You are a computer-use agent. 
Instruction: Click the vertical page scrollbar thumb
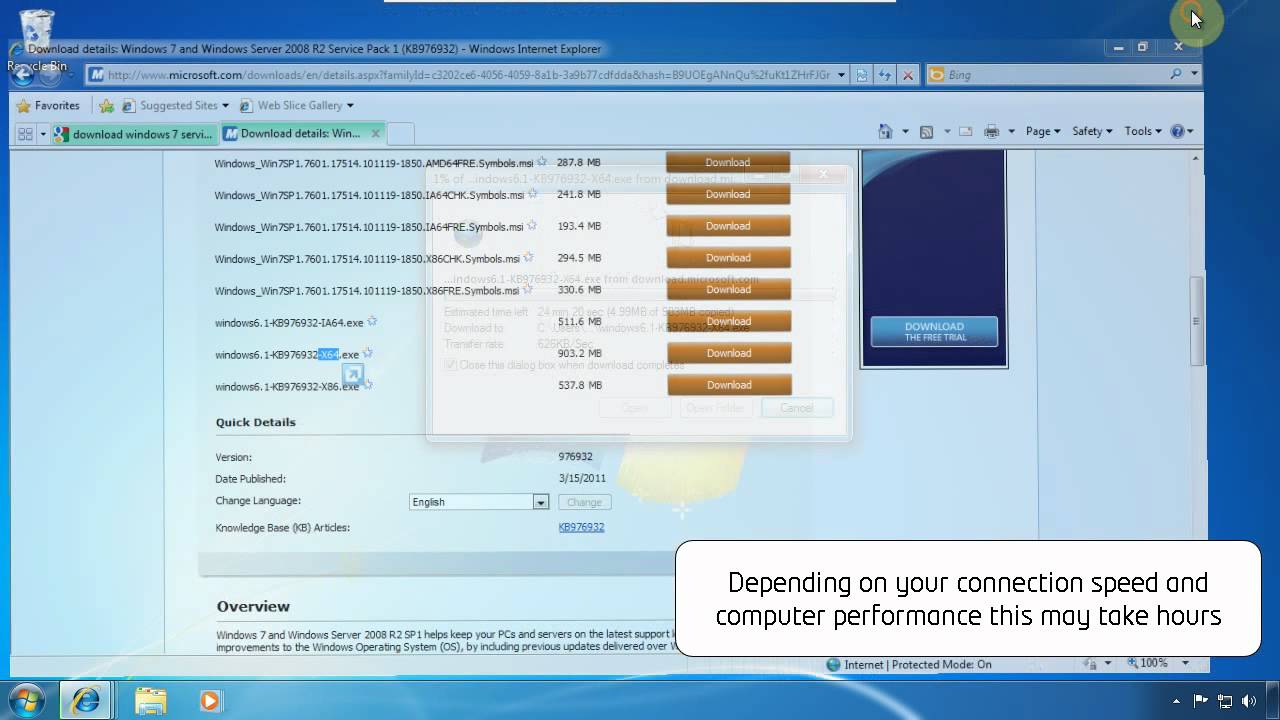(x=1195, y=321)
